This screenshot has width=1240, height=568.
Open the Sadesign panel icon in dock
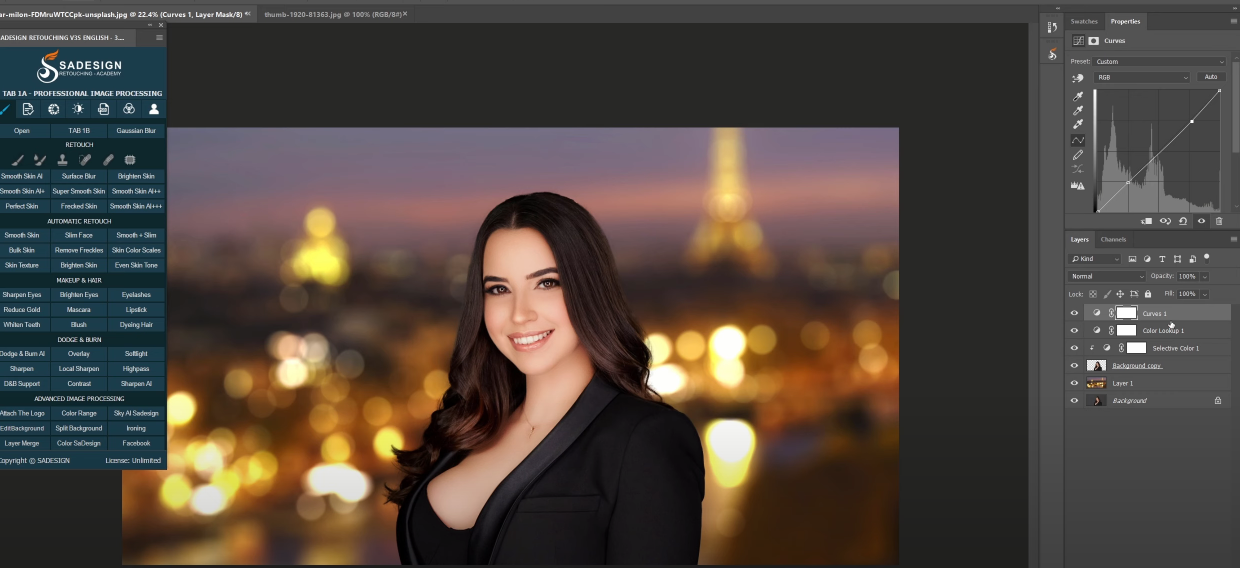(1052, 54)
